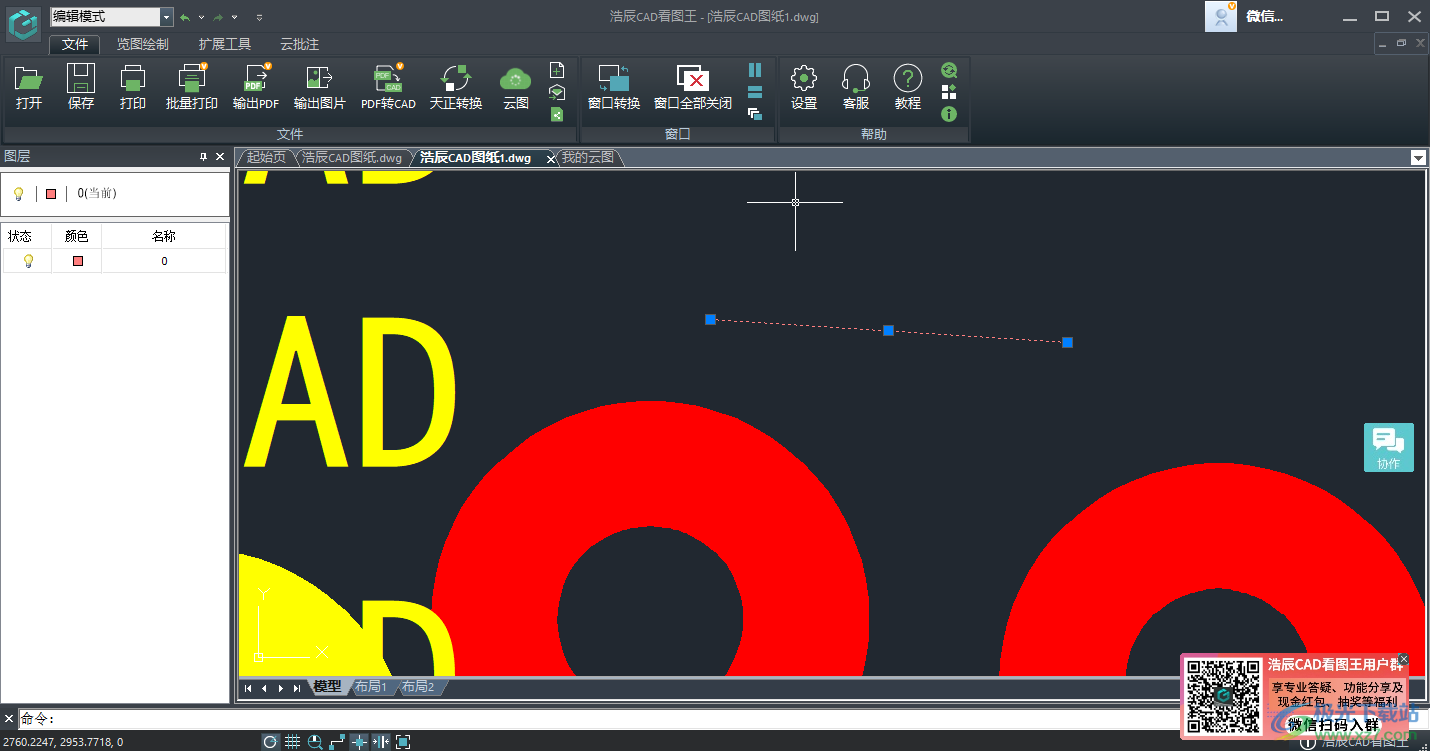This screenshot has width=1430, height=751.
Task: Click the white grid apps icon
Action: [x=949, y=92]
